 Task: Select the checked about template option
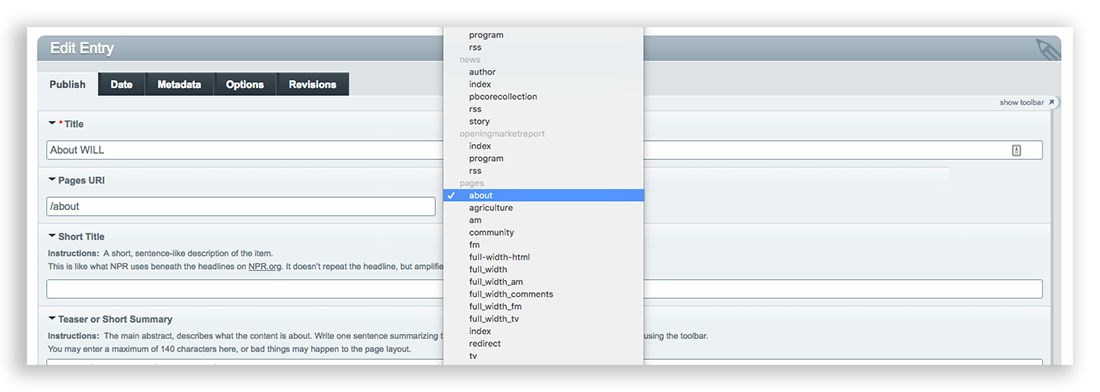pyautogui.click(x=544, y=196)
